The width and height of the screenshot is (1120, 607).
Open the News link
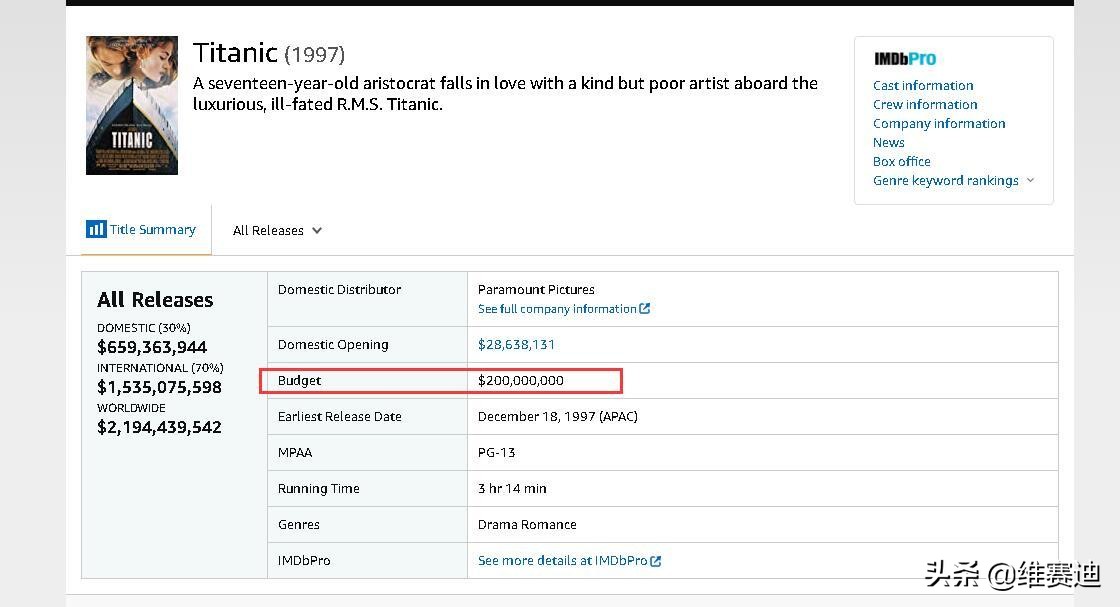(888, 142)
